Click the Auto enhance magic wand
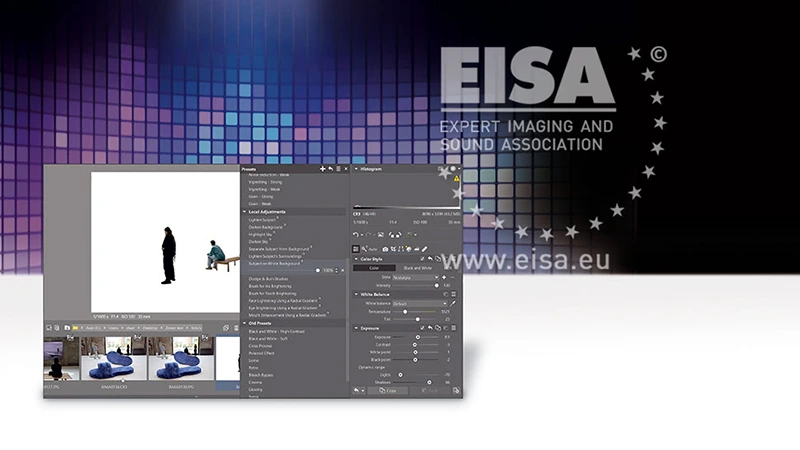The width and height of the screenshot is (800, 450). click(364, 249)
